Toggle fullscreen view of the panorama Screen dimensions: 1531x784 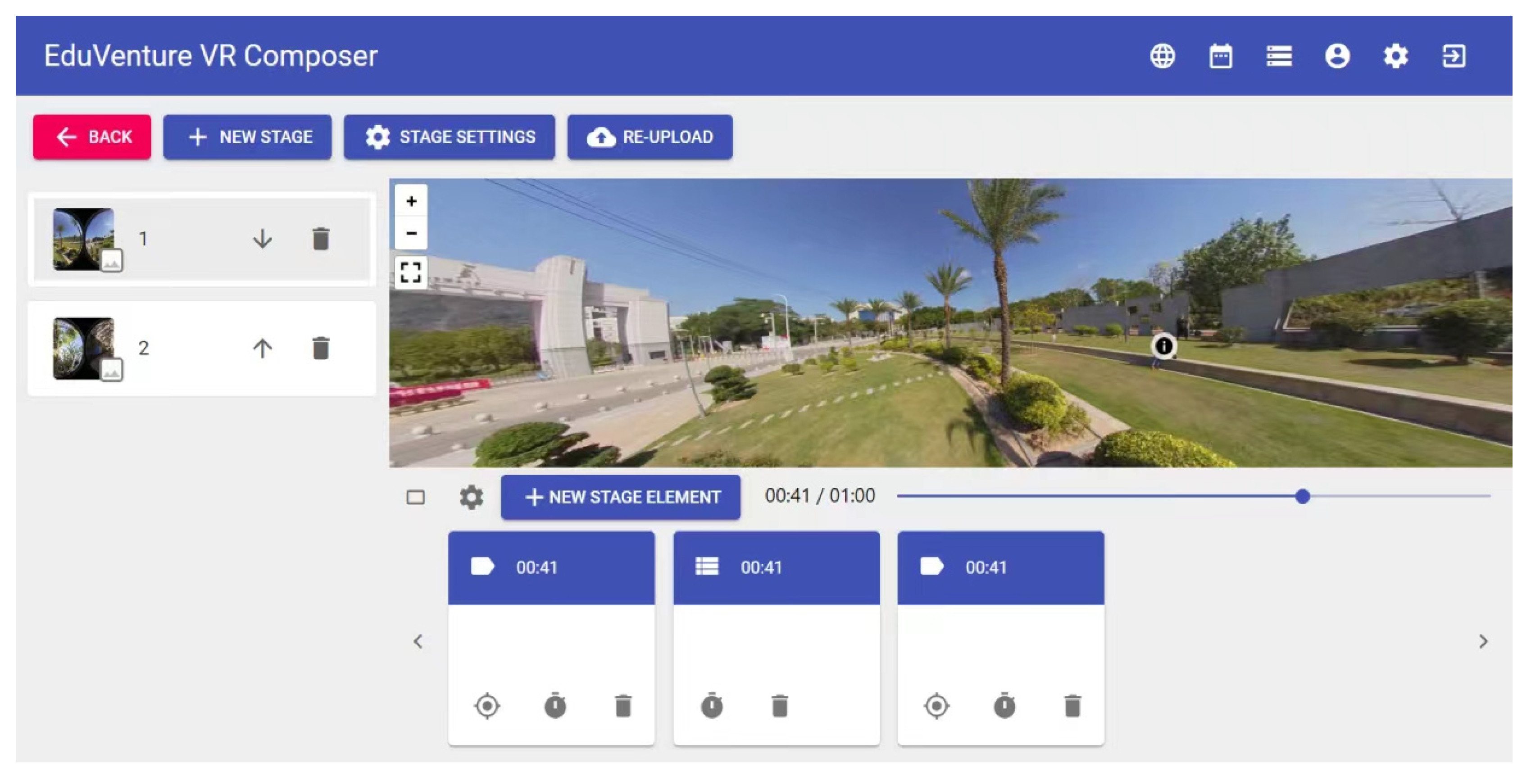[x=411, y=272]
